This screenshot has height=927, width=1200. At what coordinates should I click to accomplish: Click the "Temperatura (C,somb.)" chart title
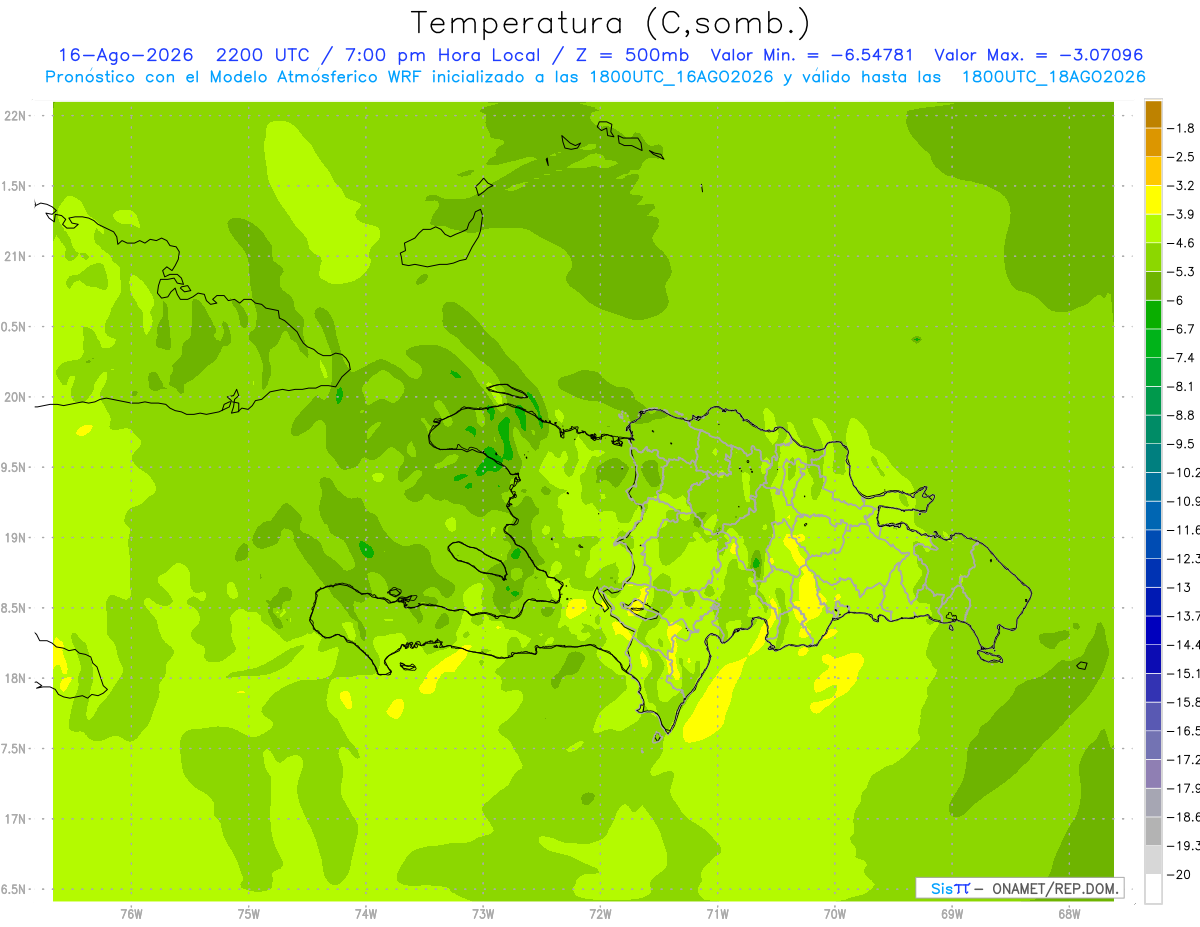pos(611,23)
